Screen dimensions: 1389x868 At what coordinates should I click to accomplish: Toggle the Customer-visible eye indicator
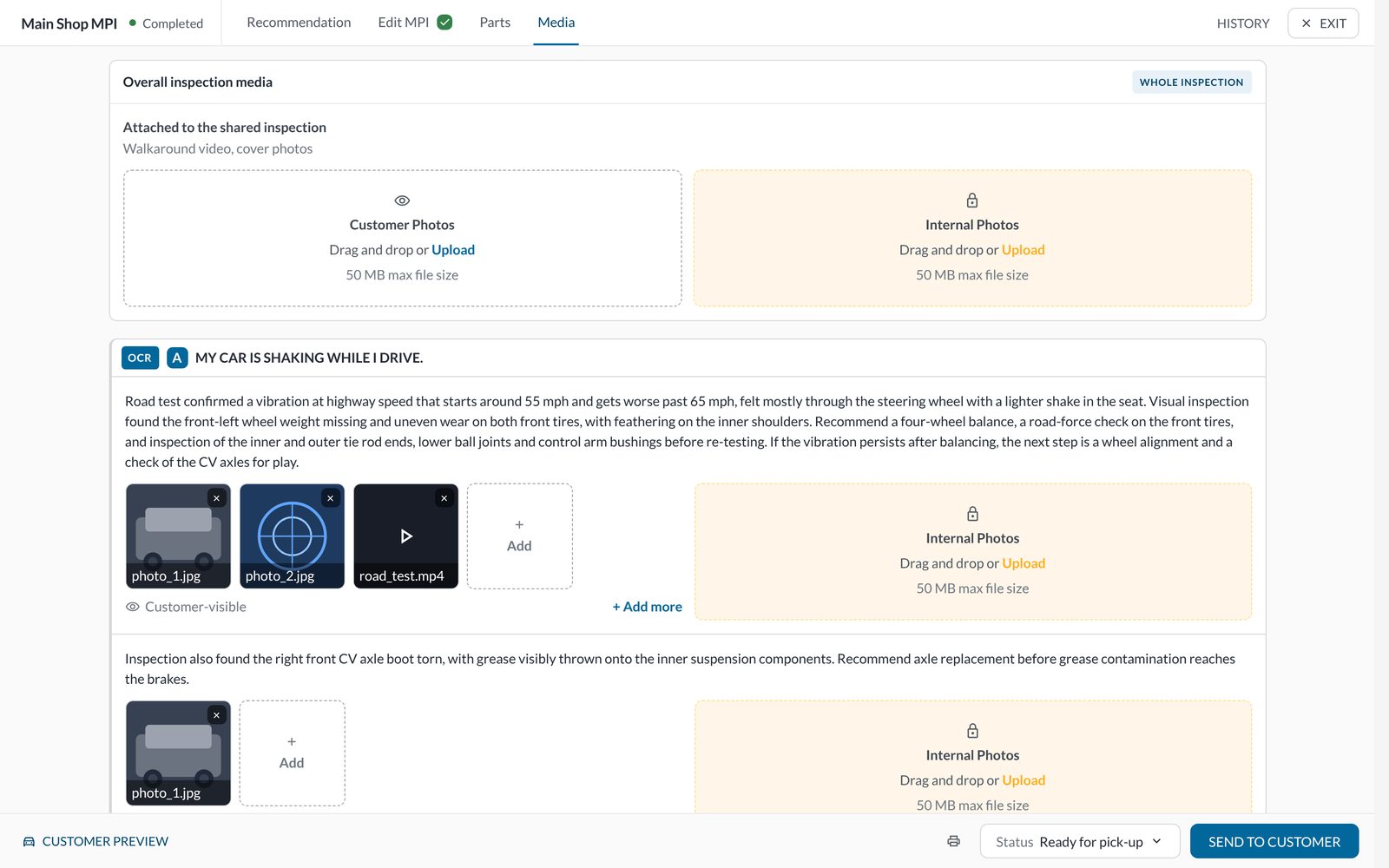[133, 607]
